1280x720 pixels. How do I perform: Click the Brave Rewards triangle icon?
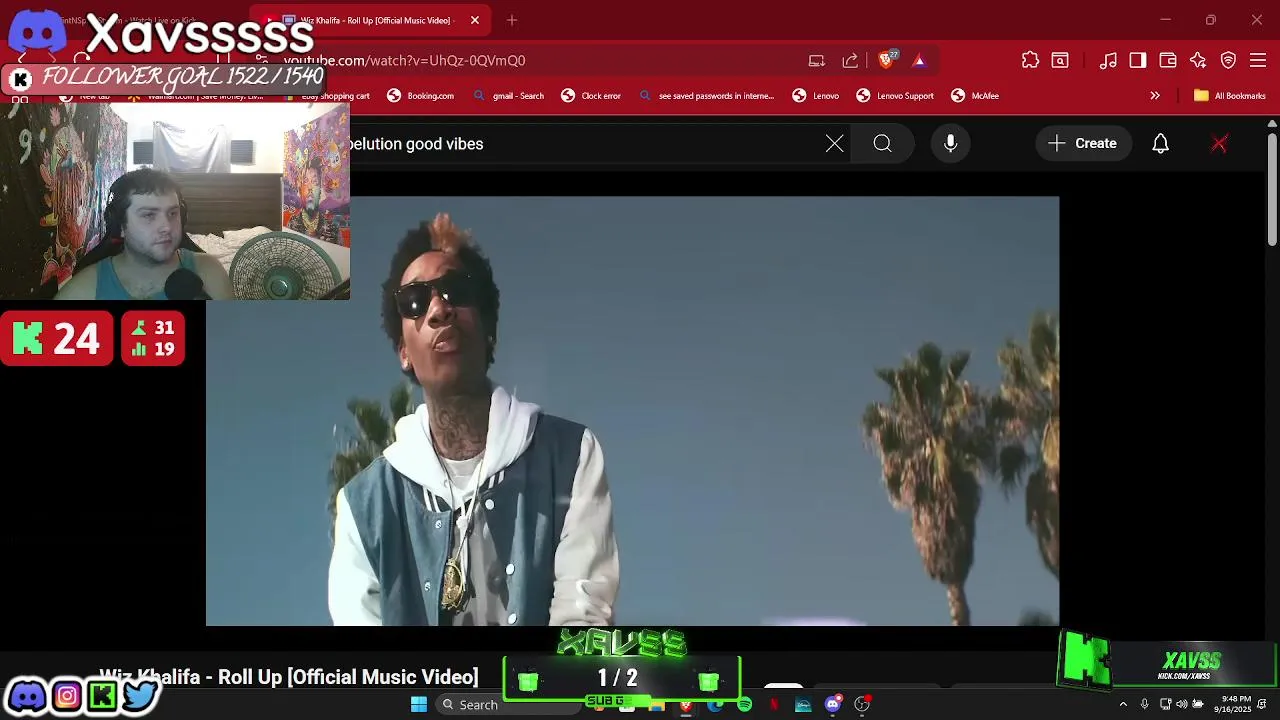(919, 60)
